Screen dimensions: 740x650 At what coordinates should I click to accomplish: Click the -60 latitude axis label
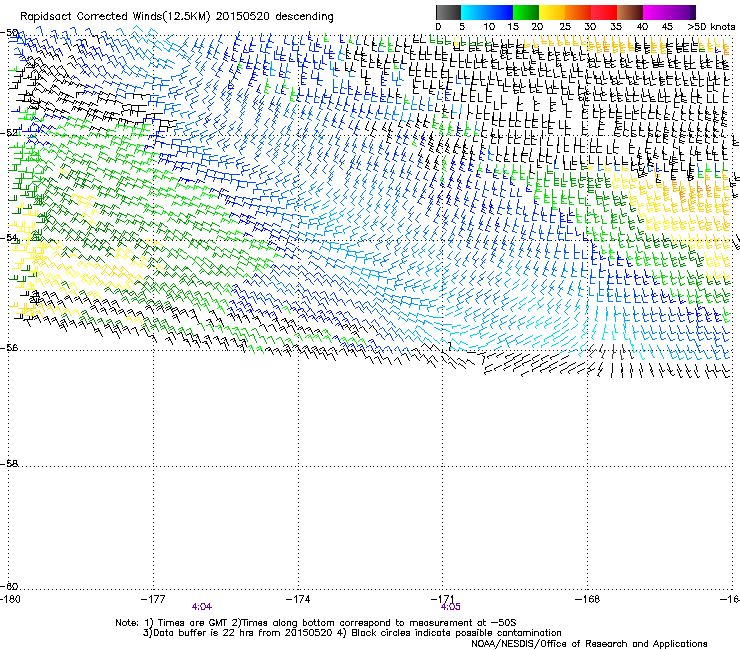(9, 586)
